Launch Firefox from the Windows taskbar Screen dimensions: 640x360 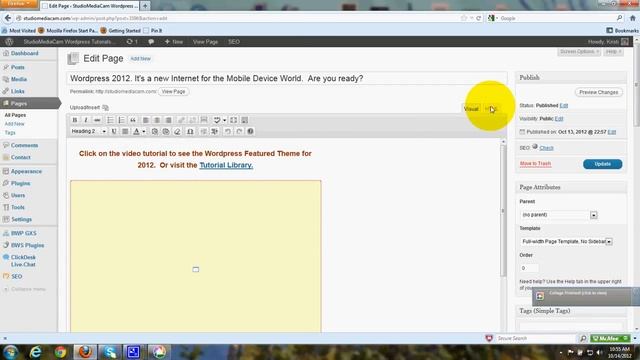click(85, 352)
